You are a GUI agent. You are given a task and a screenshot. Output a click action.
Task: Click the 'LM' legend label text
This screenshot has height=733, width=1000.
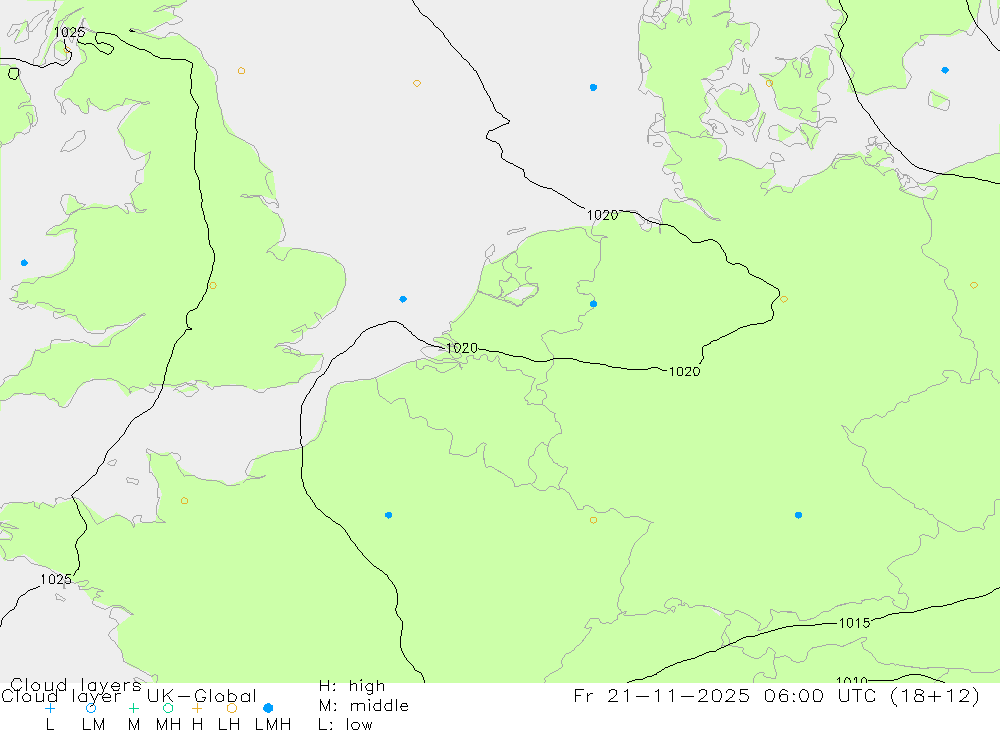point(93,725)
